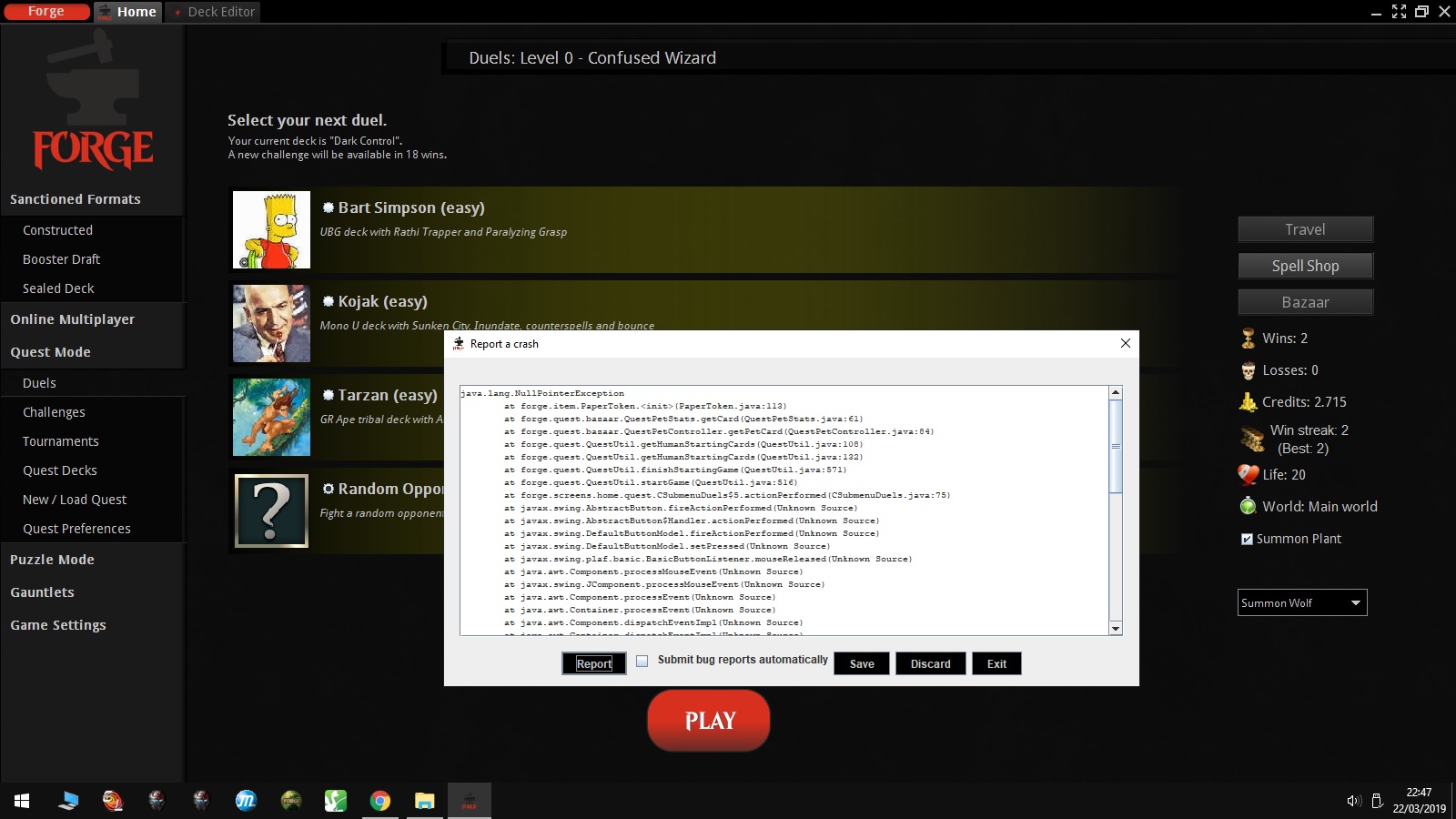
Task: Click the heart Life icon
Action: pos(1248,475)
